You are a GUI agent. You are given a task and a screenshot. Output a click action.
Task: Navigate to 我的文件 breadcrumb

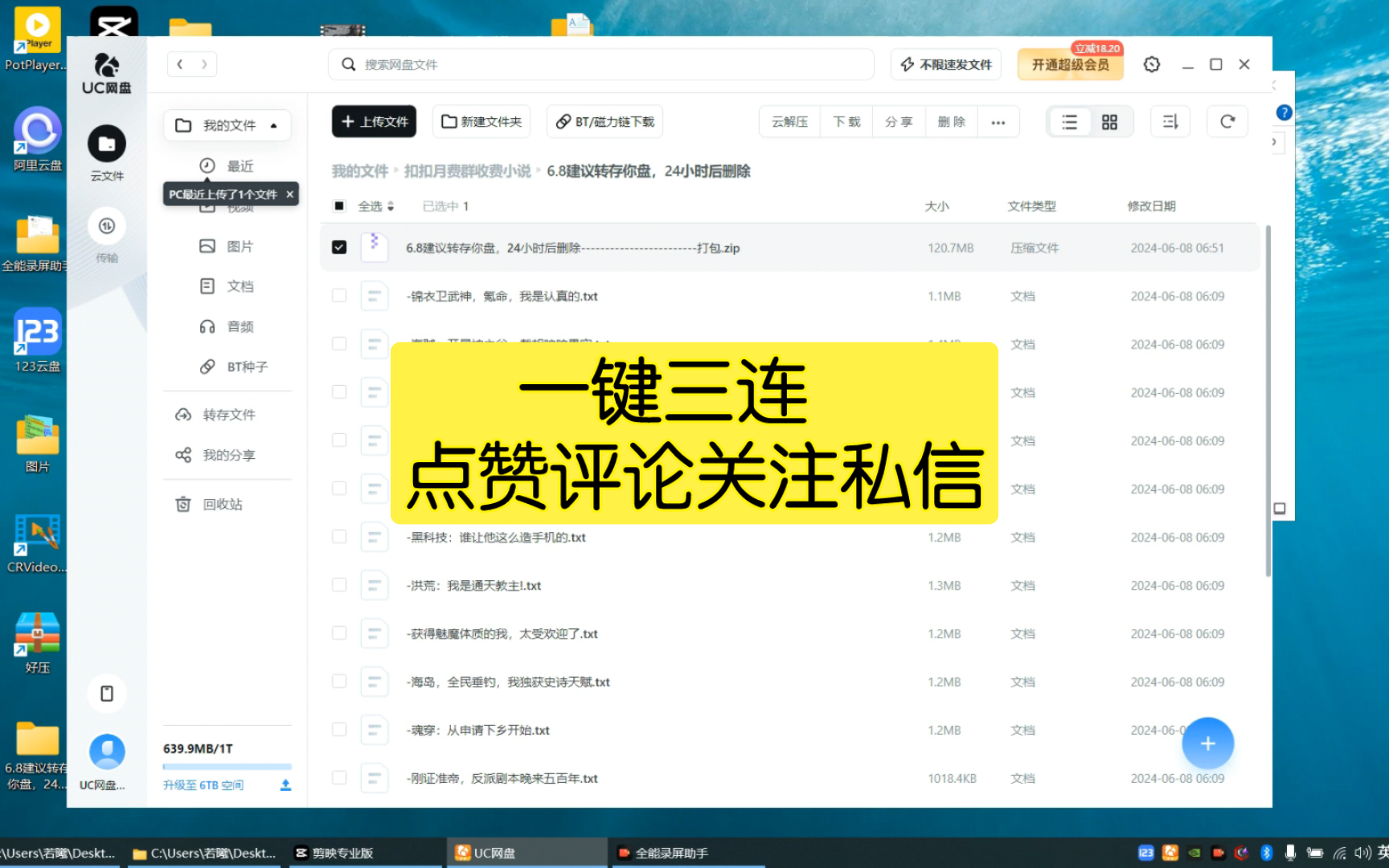point(360,171)
